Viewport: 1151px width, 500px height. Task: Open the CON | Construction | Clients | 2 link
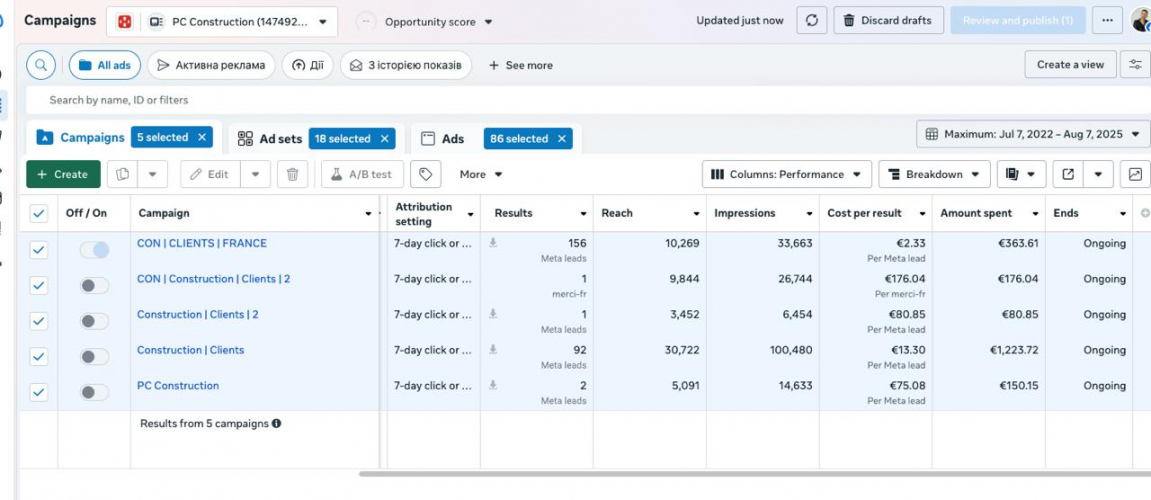[214, 279]
